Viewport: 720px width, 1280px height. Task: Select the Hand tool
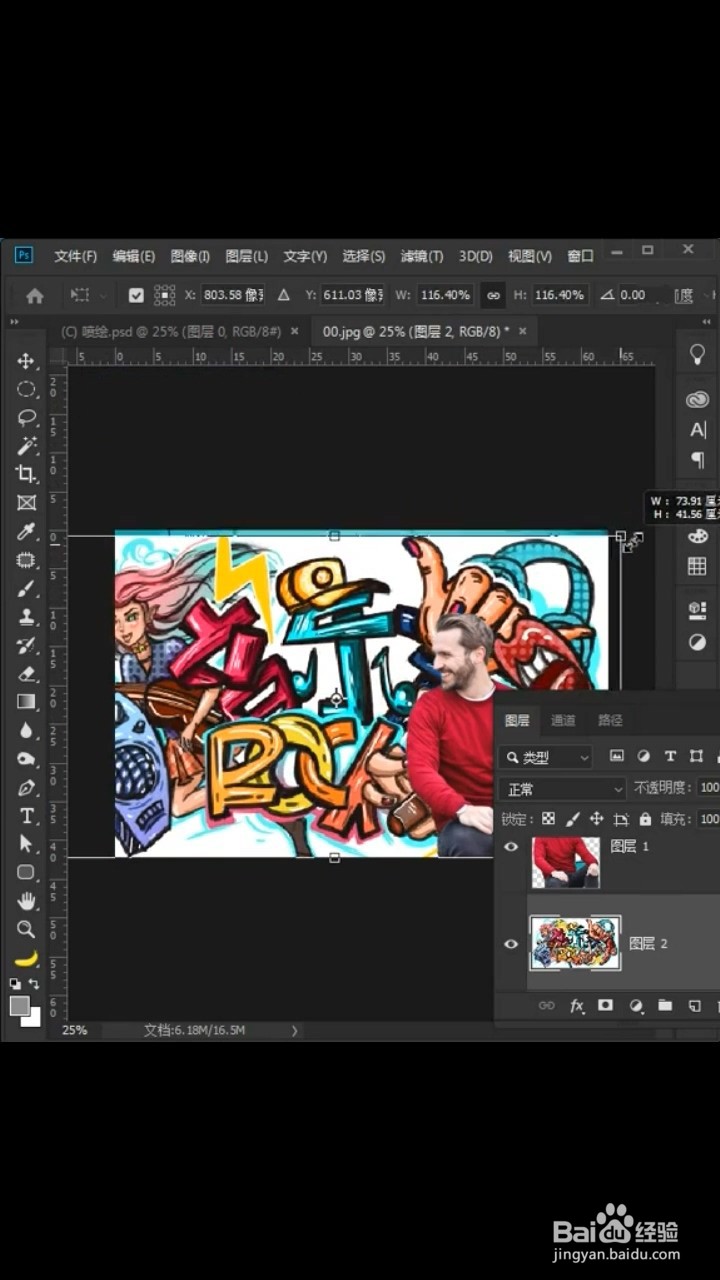tap(26, 900)
